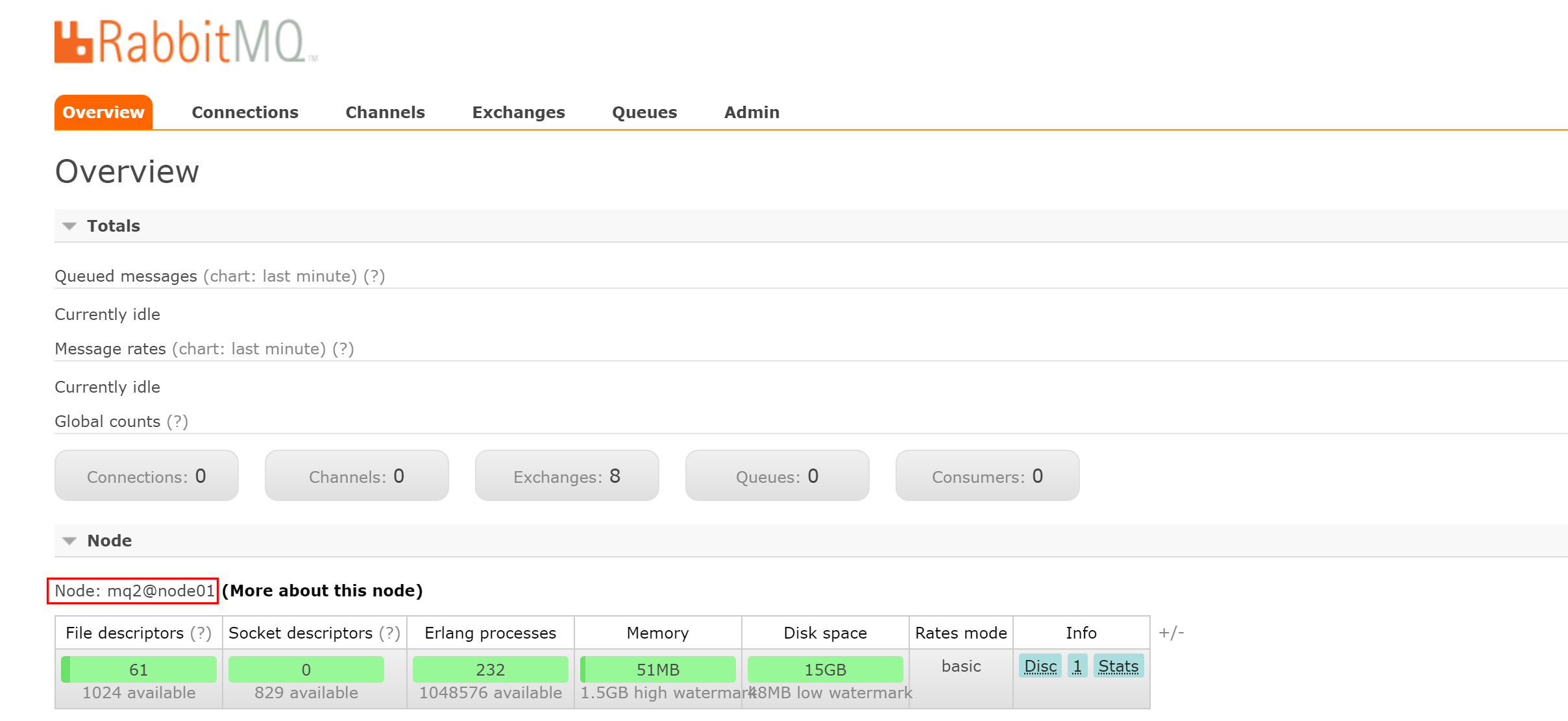Click the Erlang processes column header
The width and height of the screenshot is (1568, 721).
point(491,633)
